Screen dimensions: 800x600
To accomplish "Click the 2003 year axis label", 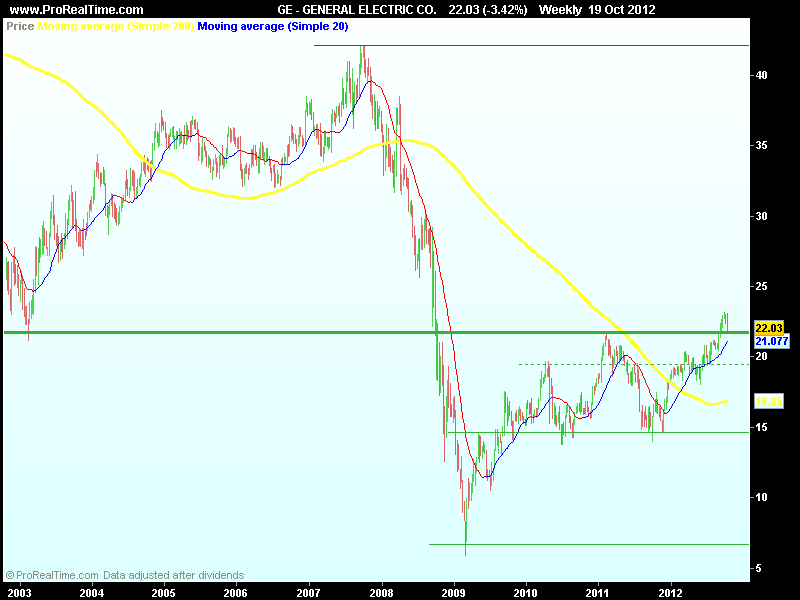I will [20, 592].
